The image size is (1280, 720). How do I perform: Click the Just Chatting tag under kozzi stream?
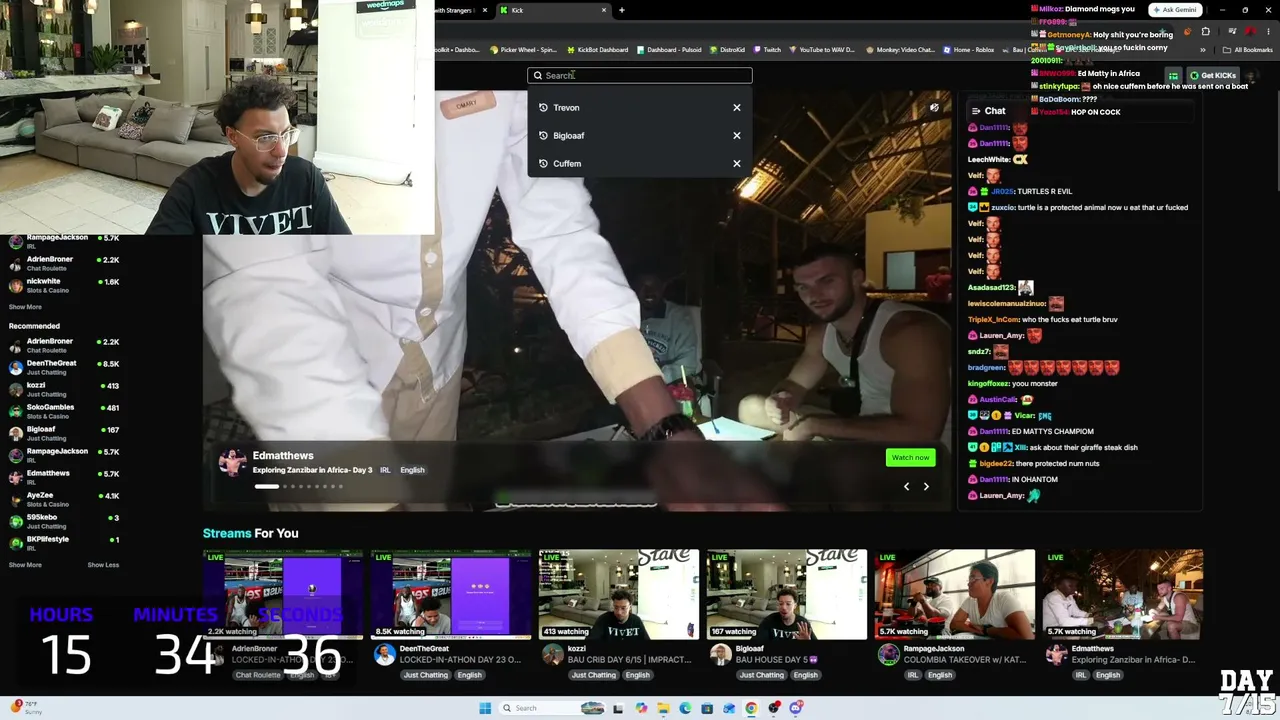[594, 675]
